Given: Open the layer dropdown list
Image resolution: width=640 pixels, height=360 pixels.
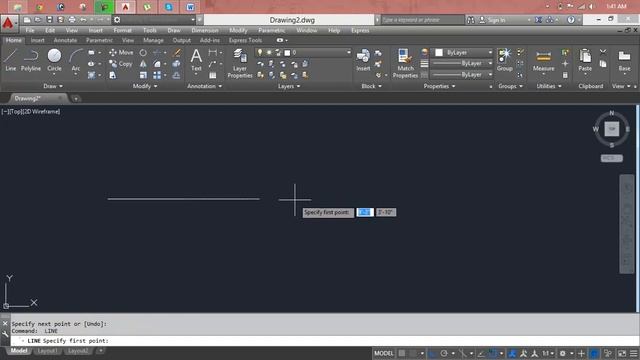Looking at the screenshot, I should pos(349,52).
